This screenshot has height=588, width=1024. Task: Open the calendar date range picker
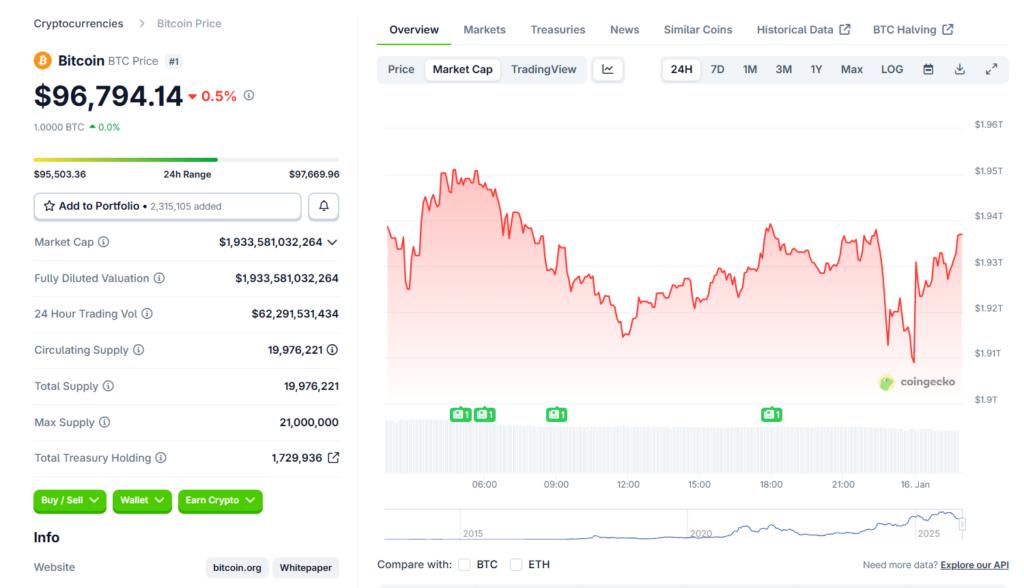pyautogui.click(x=928, y=69)
